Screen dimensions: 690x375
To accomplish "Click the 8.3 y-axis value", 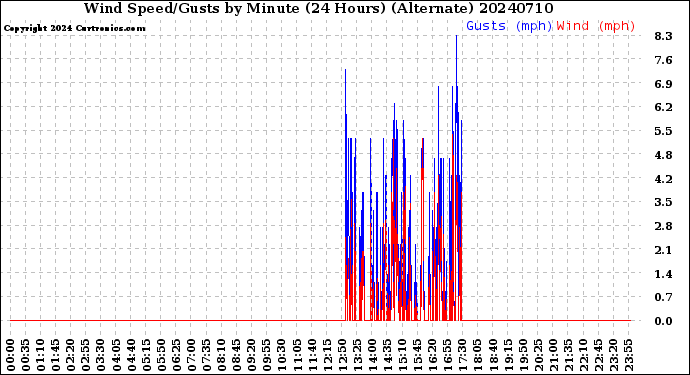I will [x=664, y=36].
